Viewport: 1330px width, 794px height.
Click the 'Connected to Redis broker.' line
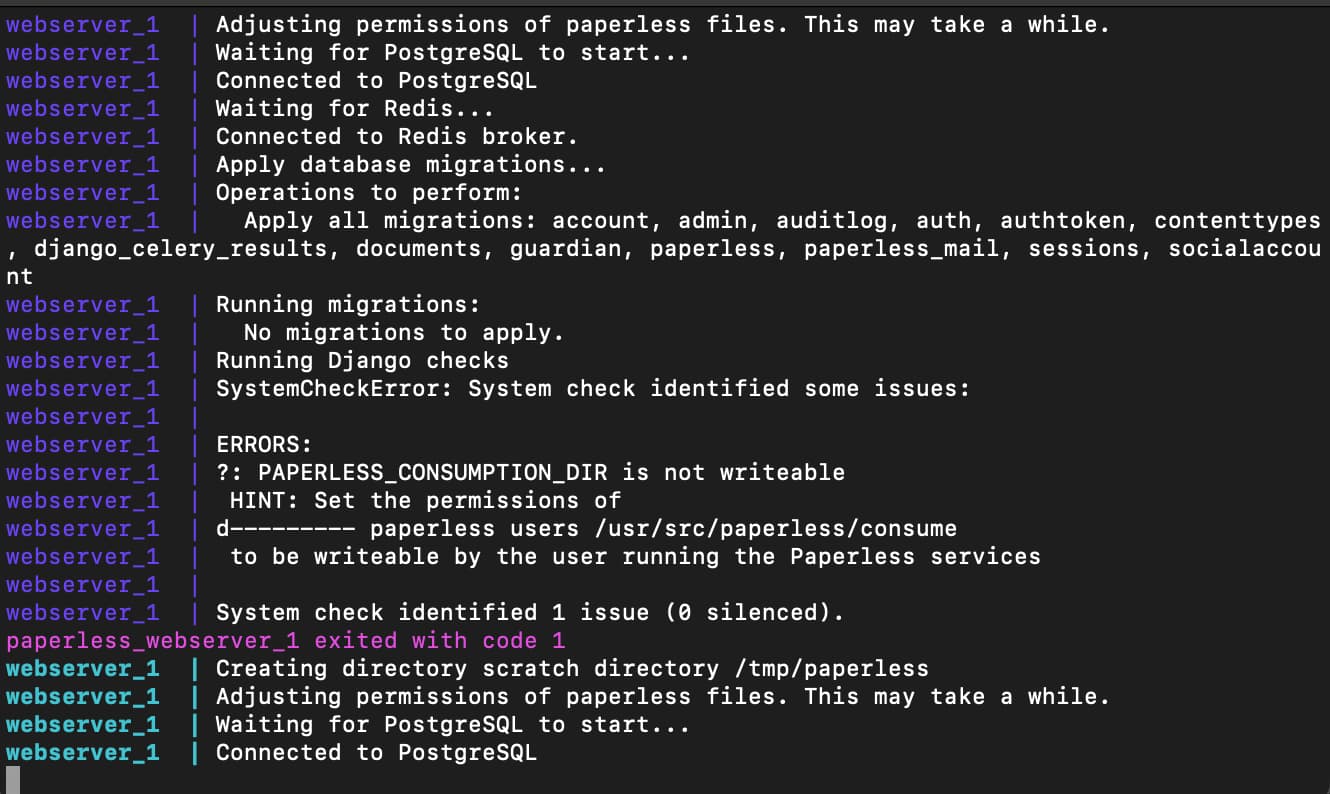[397, 136]
